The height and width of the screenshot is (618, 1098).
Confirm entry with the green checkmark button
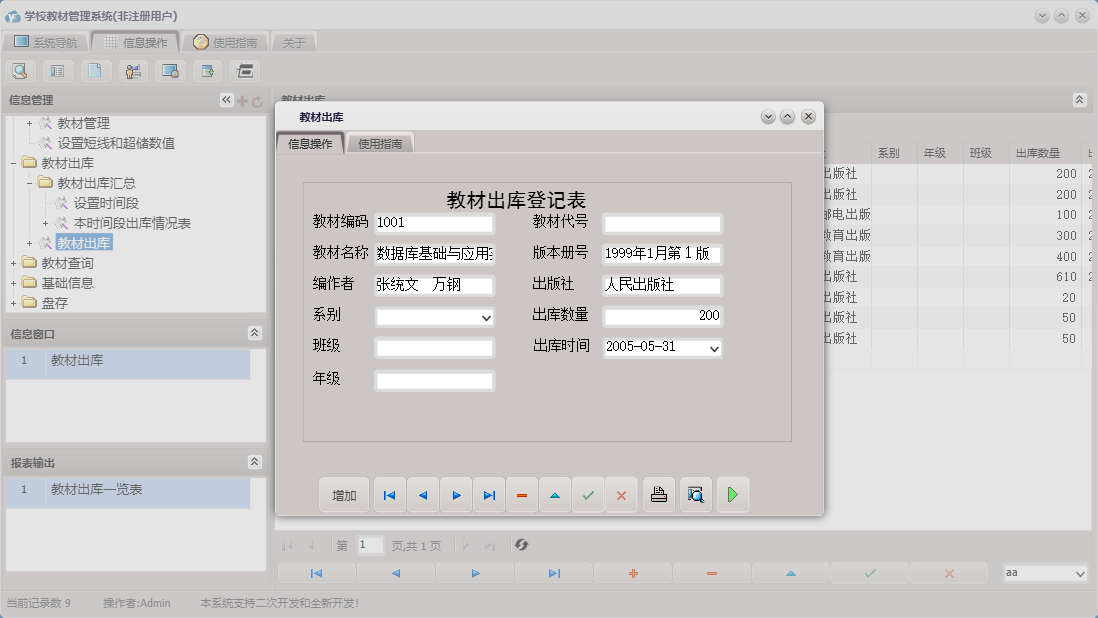588,493
